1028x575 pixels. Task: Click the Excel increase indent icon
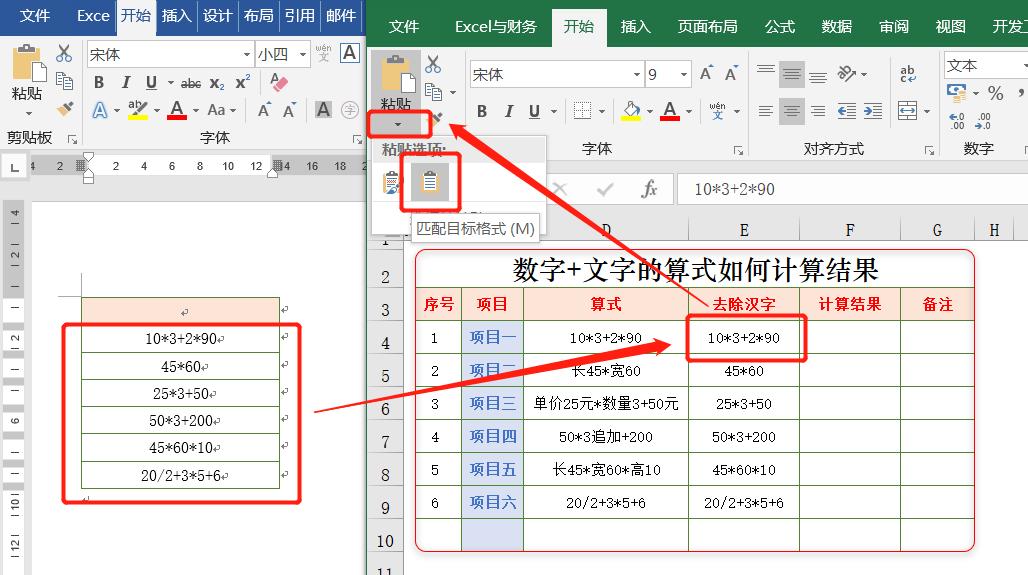[873, 111]
